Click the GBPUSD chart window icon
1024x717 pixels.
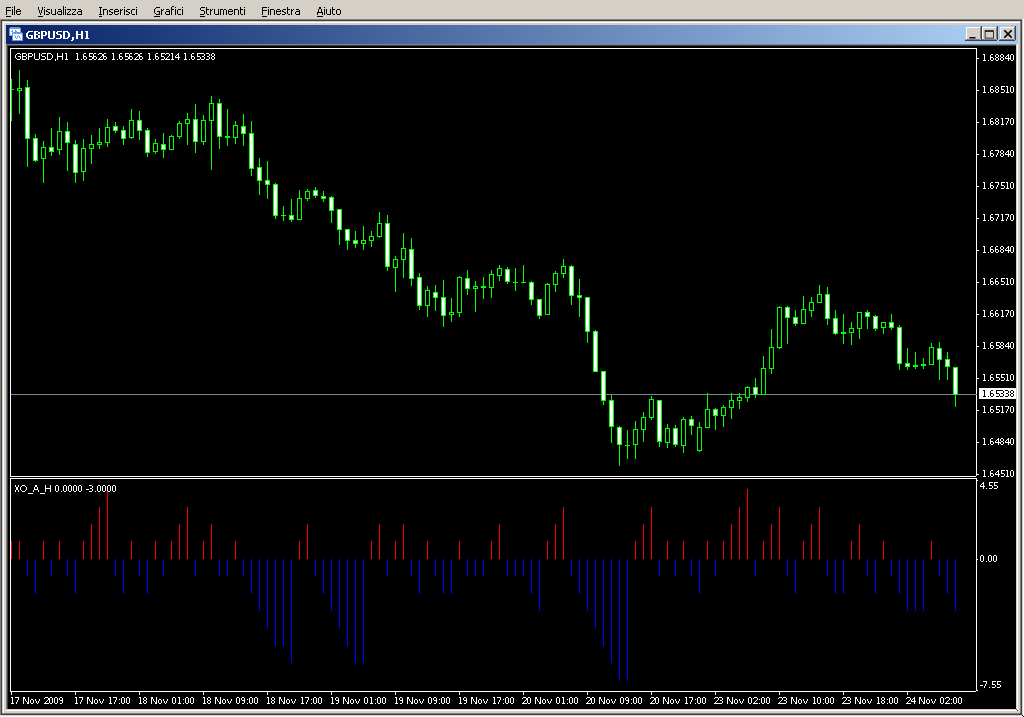coord(15,33)
